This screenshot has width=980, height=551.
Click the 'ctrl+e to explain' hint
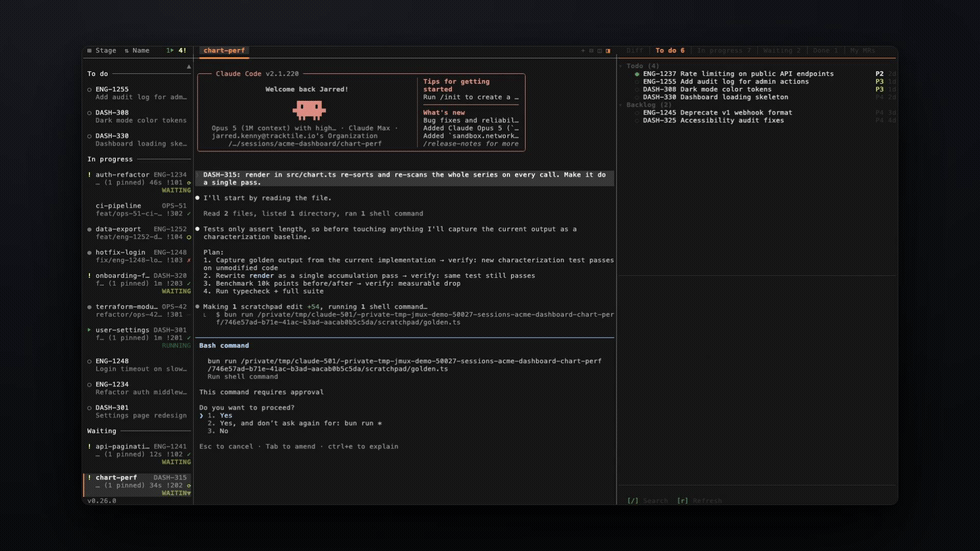click(x=363, y=447)
